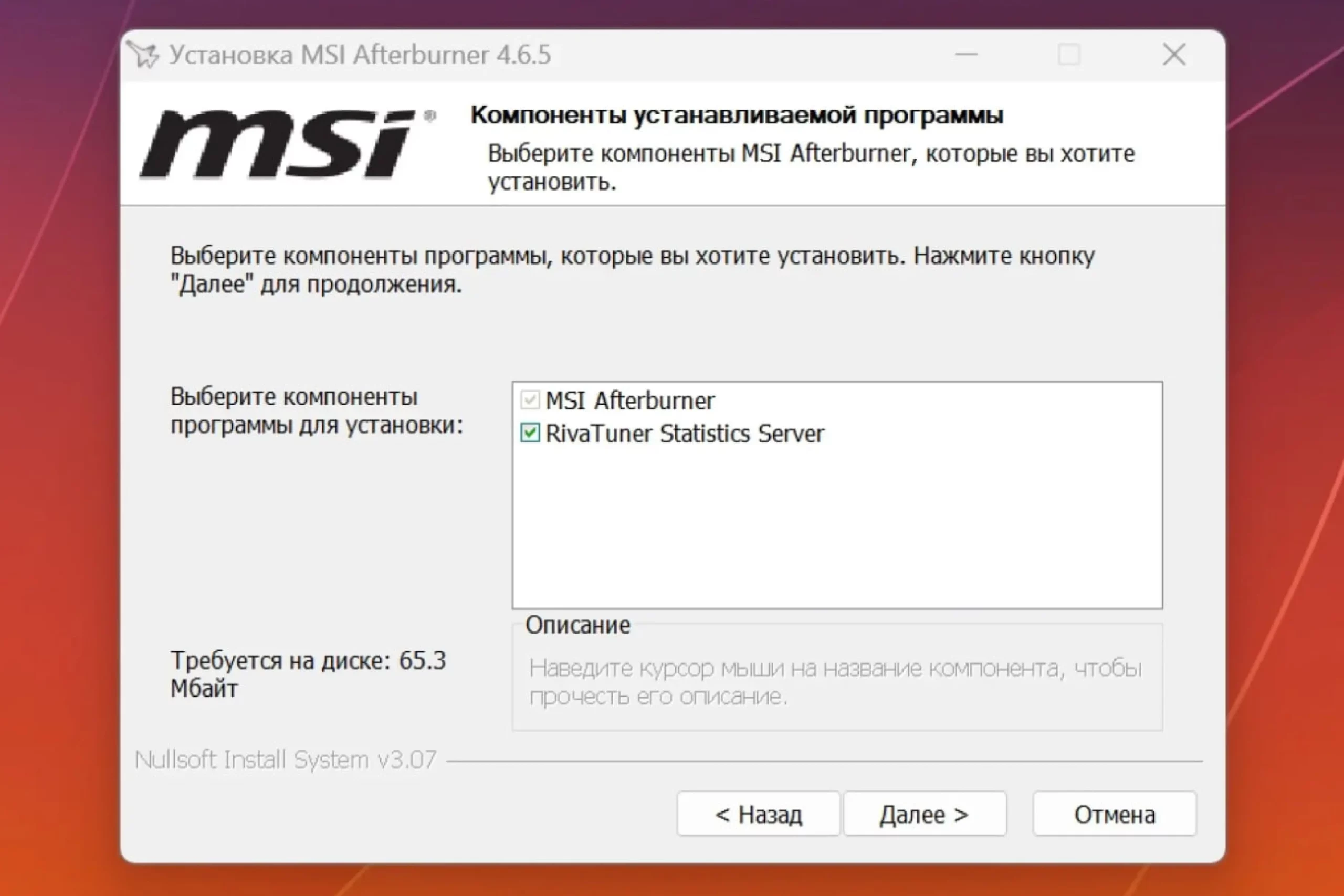Screen dimensions: 1344x896
Task: Click the airplane installer icon in title bar
Action: [143, 55]
